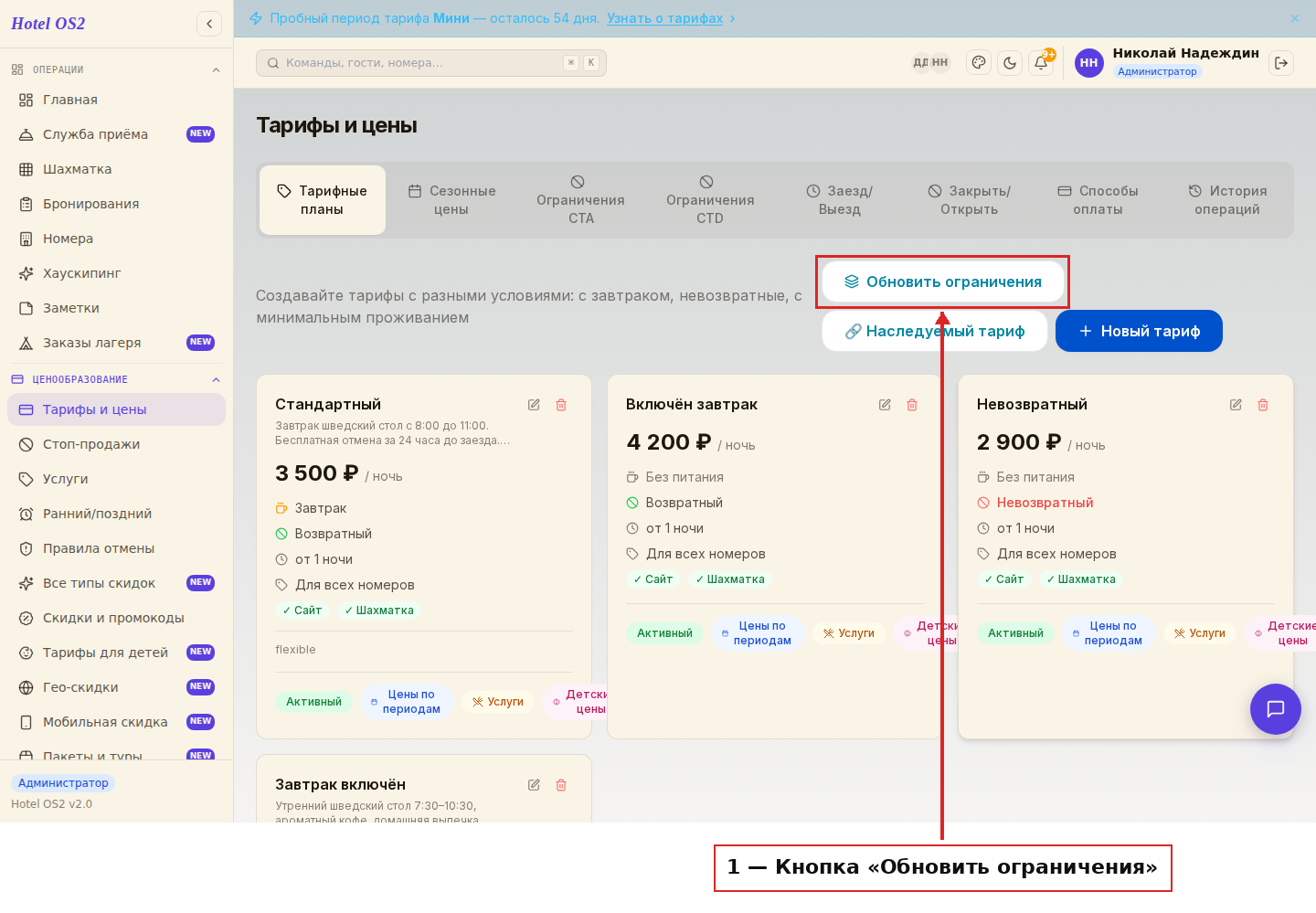Toggle dark mode with the moon icon
This screenshot has height=913, width=1316.
[1010, 63]
